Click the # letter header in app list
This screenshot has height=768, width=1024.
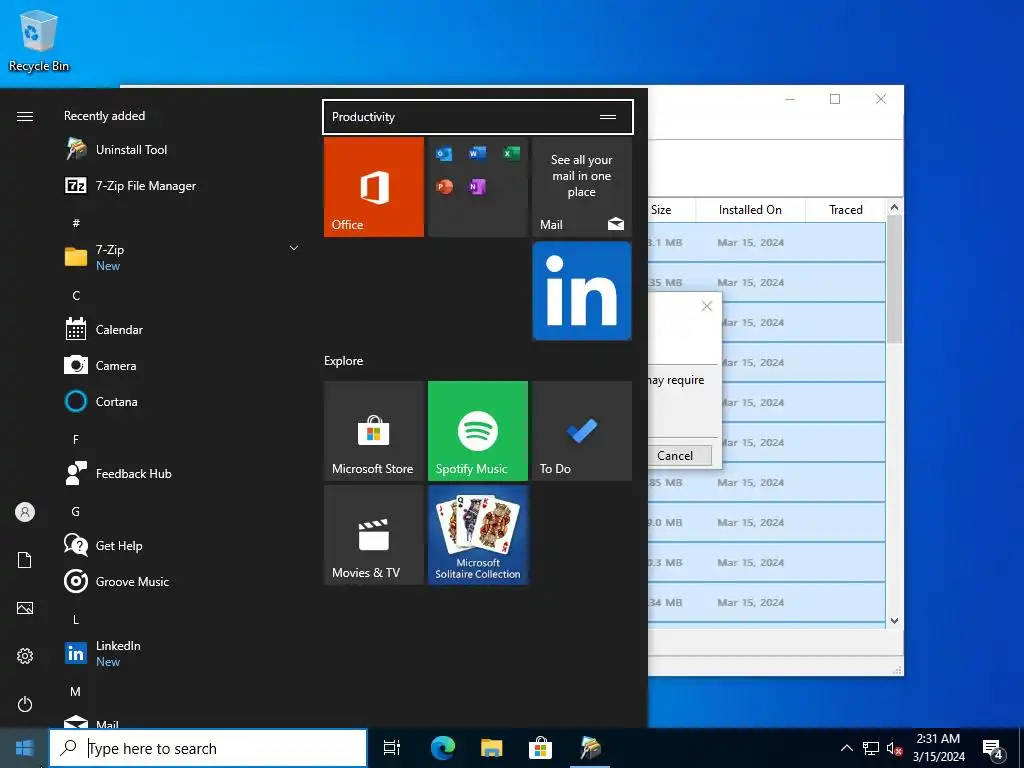(x=76, y=223)
